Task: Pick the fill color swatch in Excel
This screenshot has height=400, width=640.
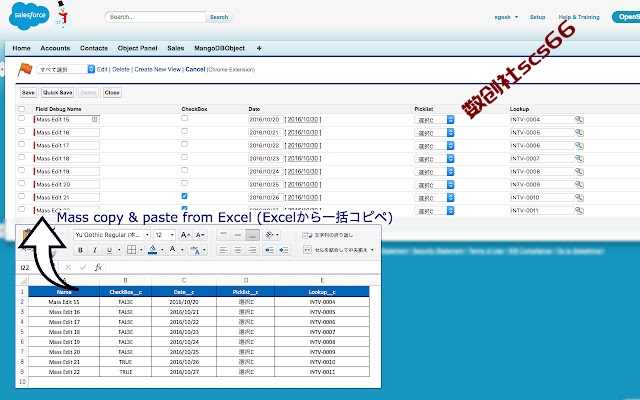Action: coord(152,249)
